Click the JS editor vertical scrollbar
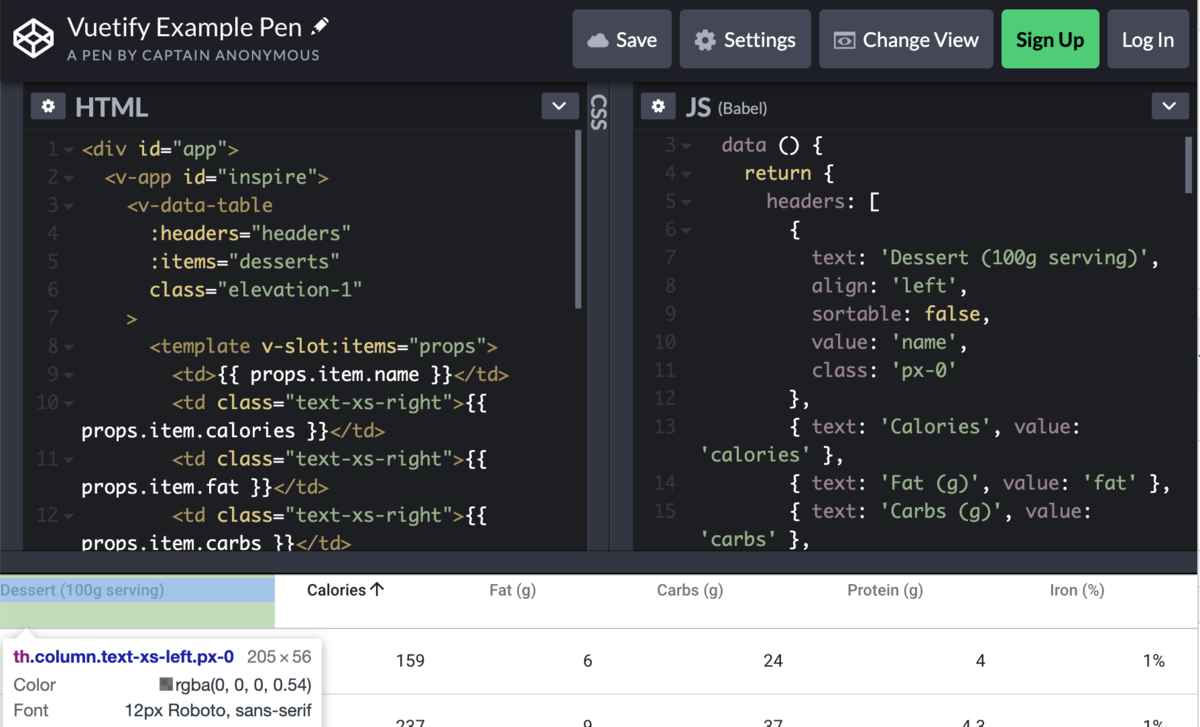This screenshot has height=727, width=1200. tap(1189, 165)
